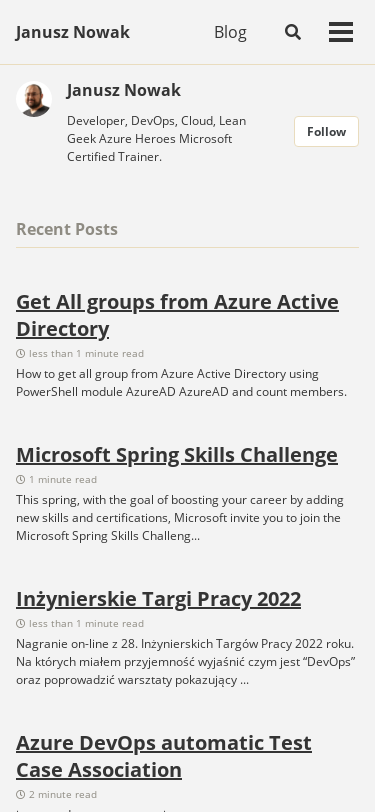Open the search magnifier icon
Screen dimensions: 375x812
(x=293, y=32)
